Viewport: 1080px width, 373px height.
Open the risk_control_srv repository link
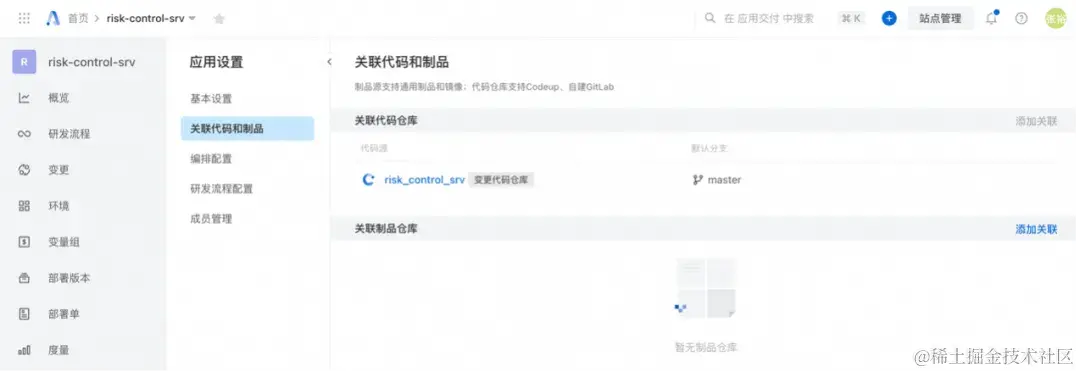point(424,180)
